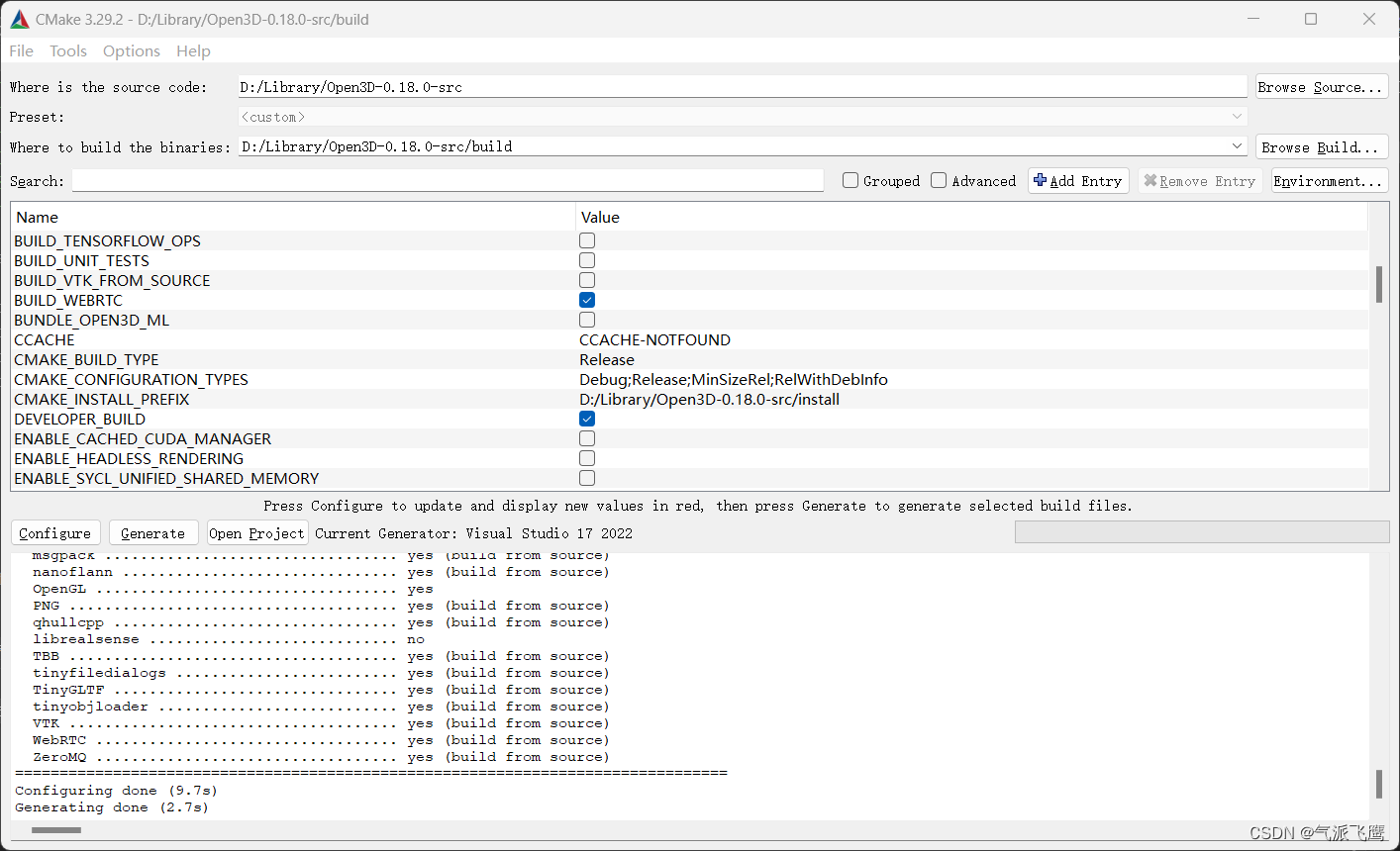Viewport: 1400px width, 851px height.
Task: Select the CCACHE-NOTFOUND value
Action: point(654,339)
